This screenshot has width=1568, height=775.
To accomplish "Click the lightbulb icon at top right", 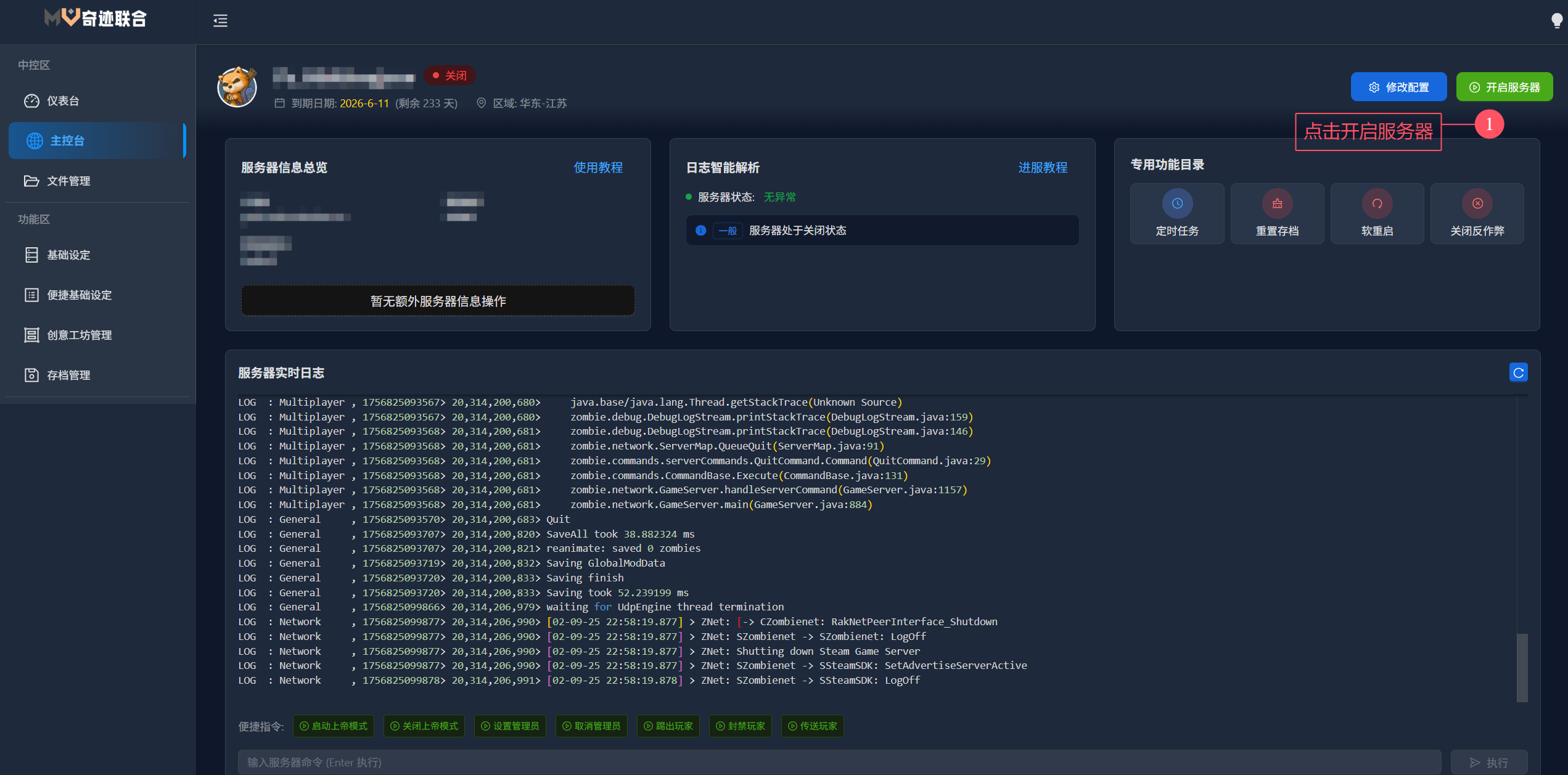I will click(1556, 20).
